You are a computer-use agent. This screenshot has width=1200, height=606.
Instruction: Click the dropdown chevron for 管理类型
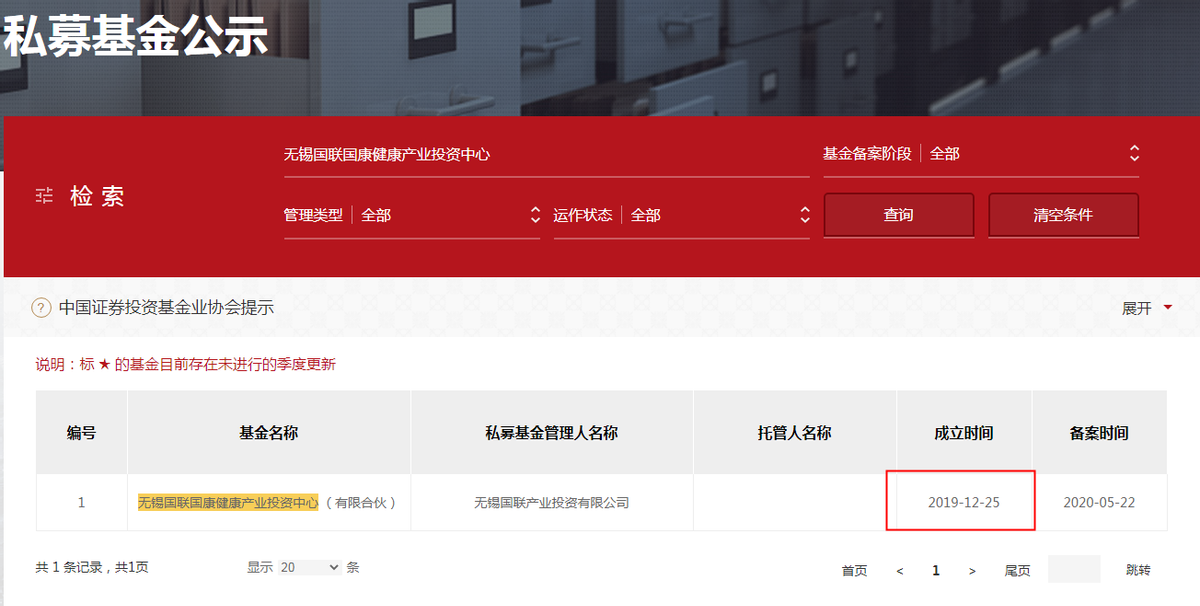click(x=535, y=214)
